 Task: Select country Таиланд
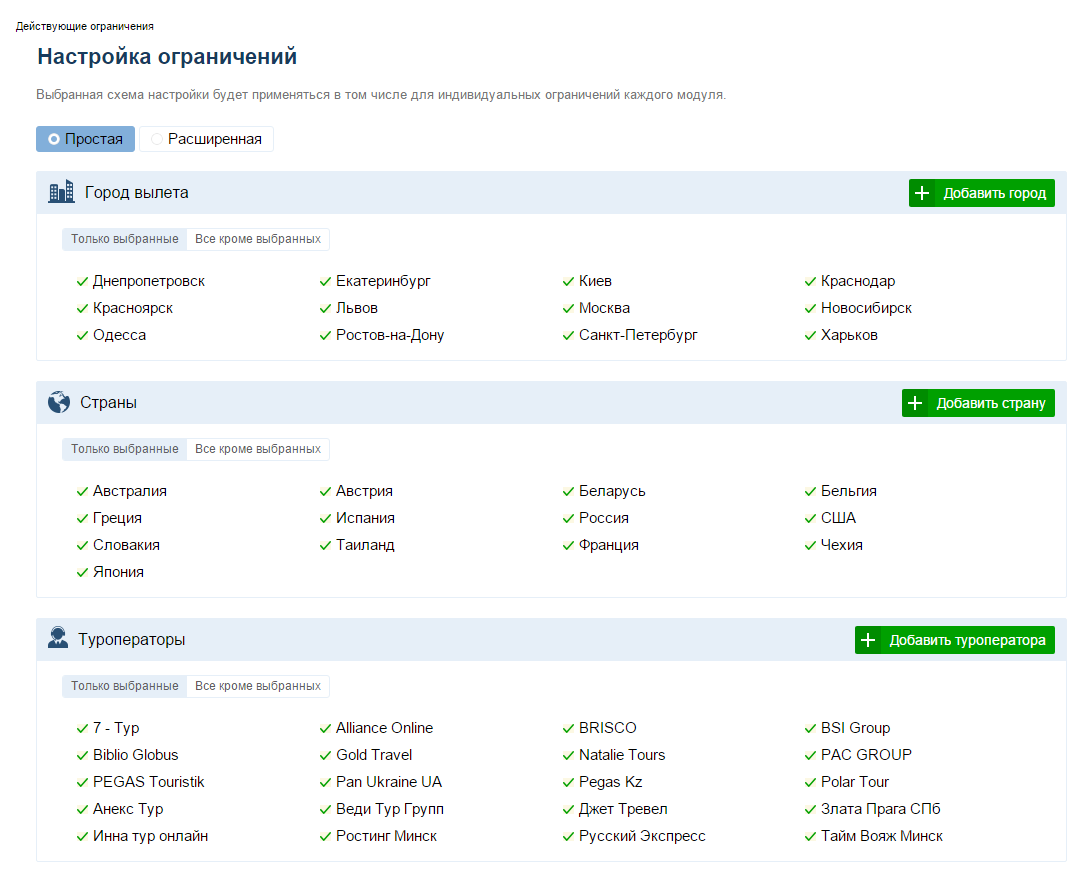[365, 545]
